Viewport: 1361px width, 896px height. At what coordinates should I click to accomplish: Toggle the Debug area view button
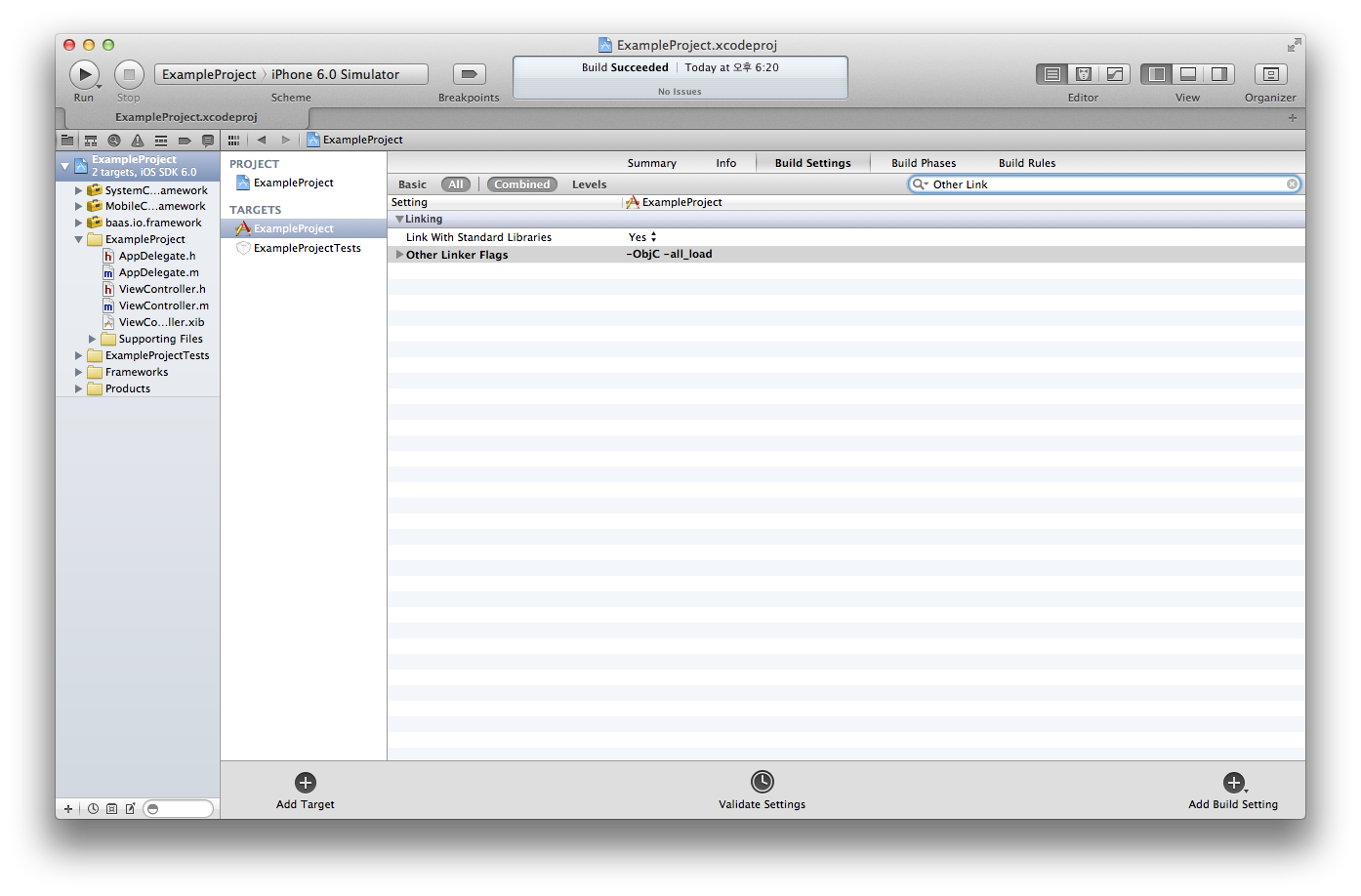[1188, 74]
